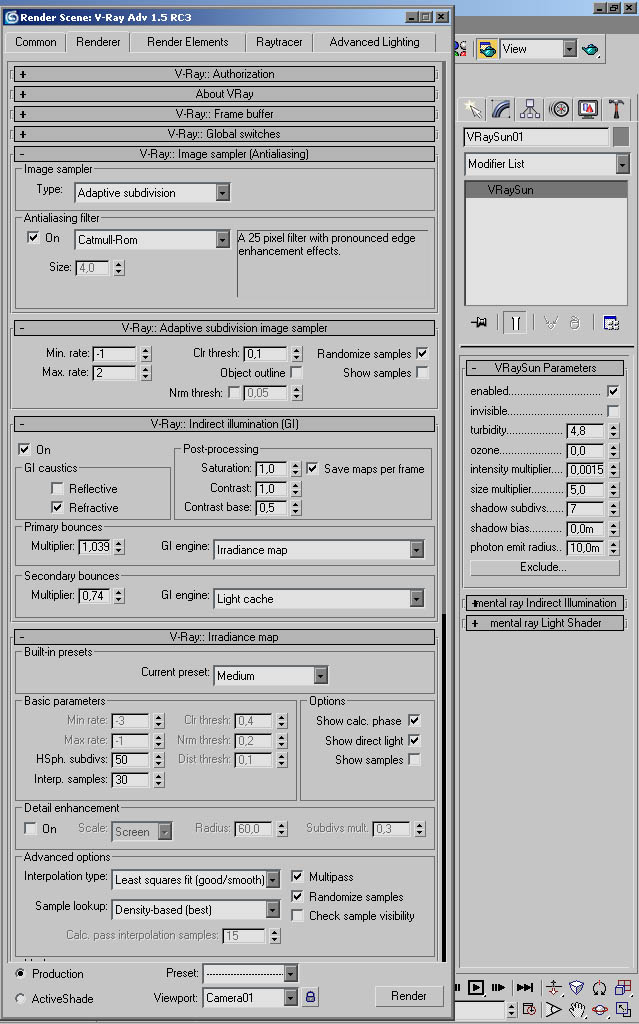The height and width of the screenshot is (1024, 639).
Task: Click the Play Animation button
Action: [x=476, y=987]
